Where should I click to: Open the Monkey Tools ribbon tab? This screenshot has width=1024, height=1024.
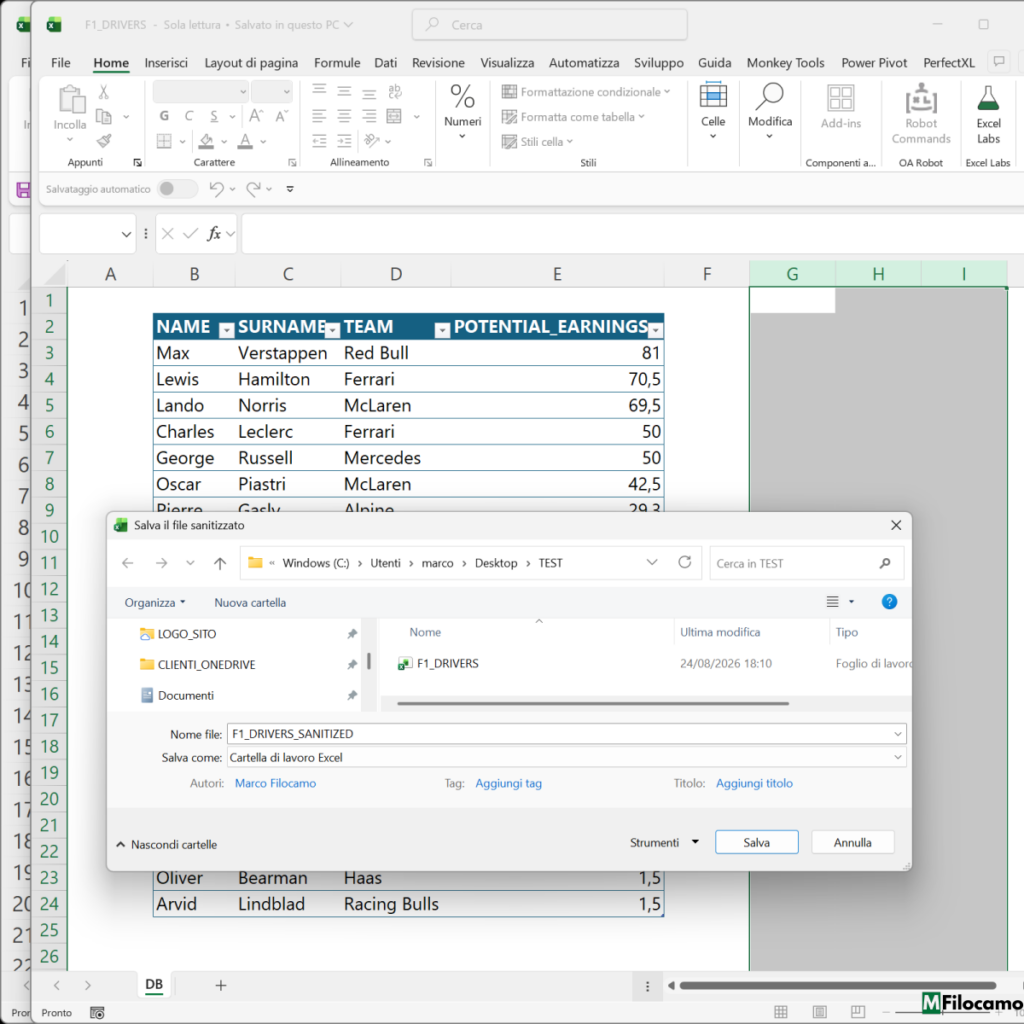tap(785, 63)
